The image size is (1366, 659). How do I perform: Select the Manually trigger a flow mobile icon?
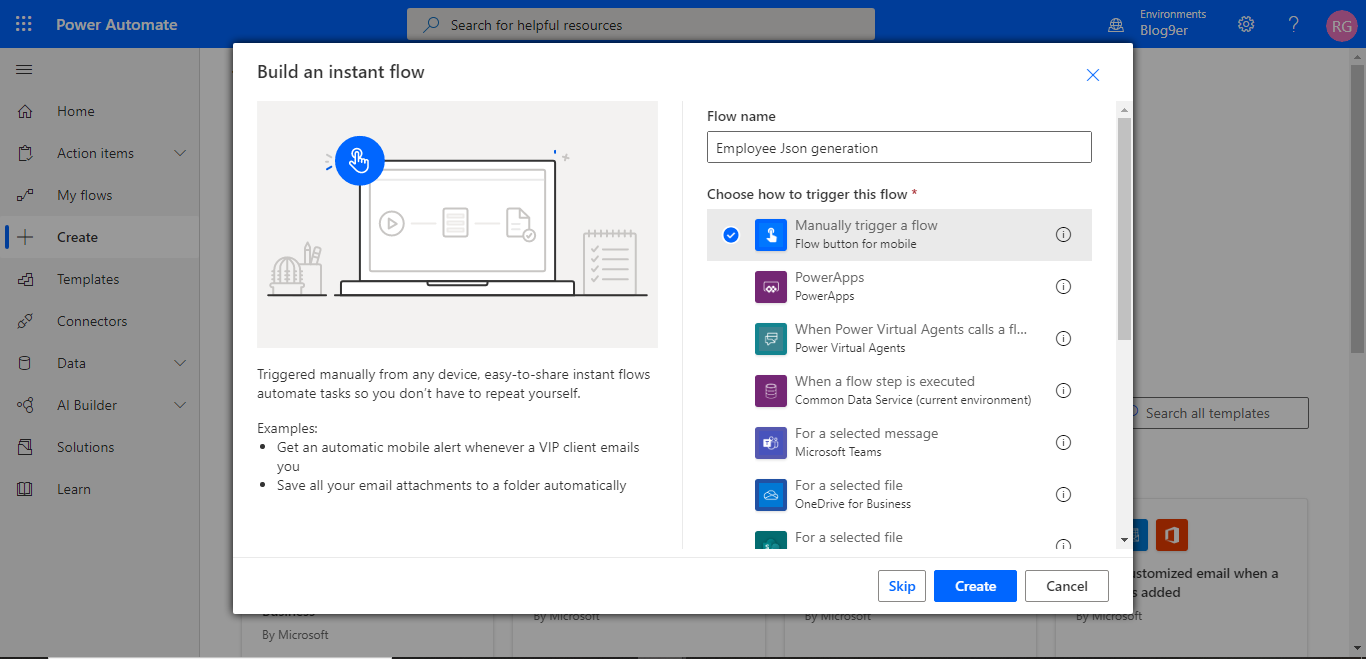click(769, 234)
